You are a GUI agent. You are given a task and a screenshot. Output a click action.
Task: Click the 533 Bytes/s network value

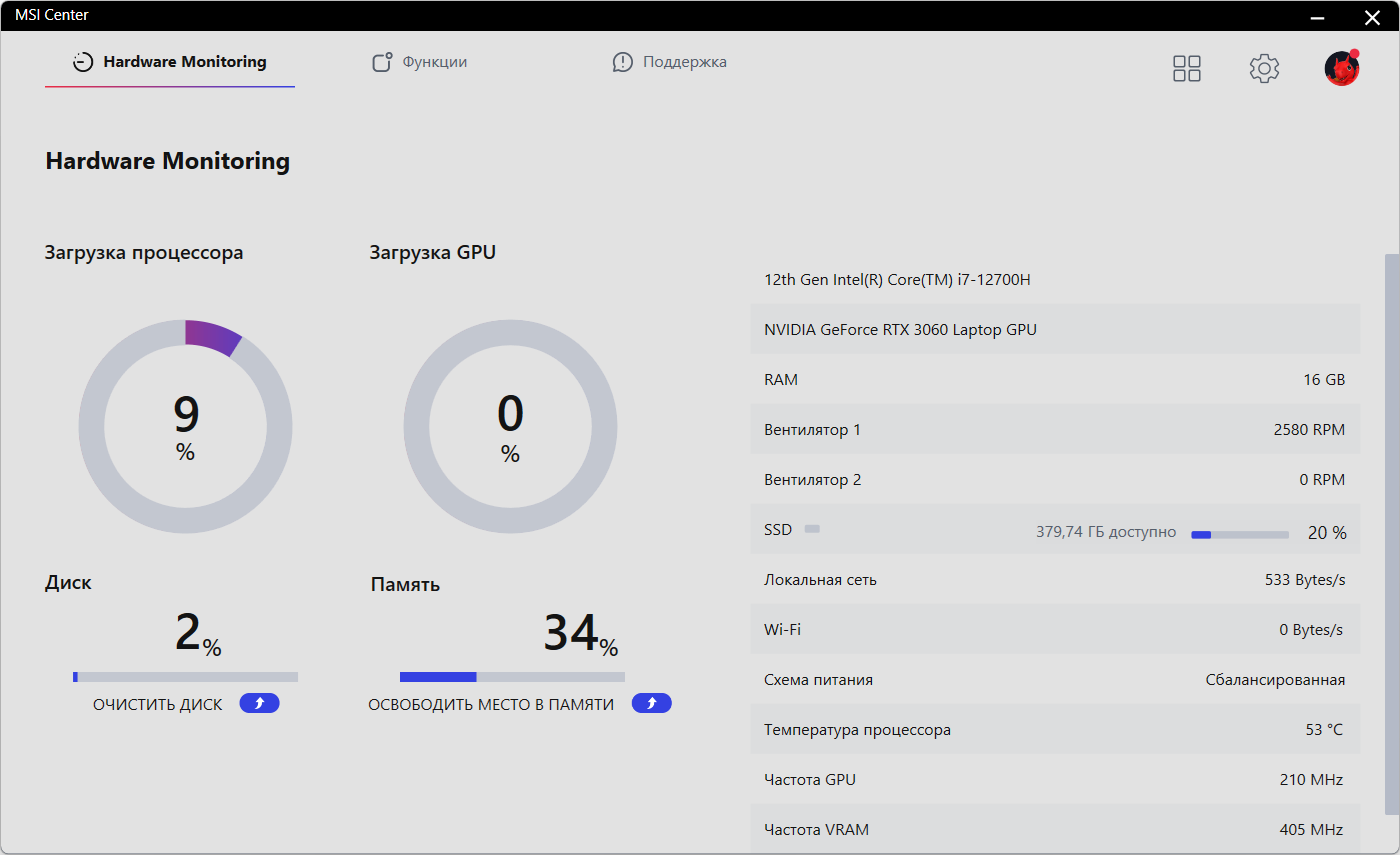[1305, 580]
